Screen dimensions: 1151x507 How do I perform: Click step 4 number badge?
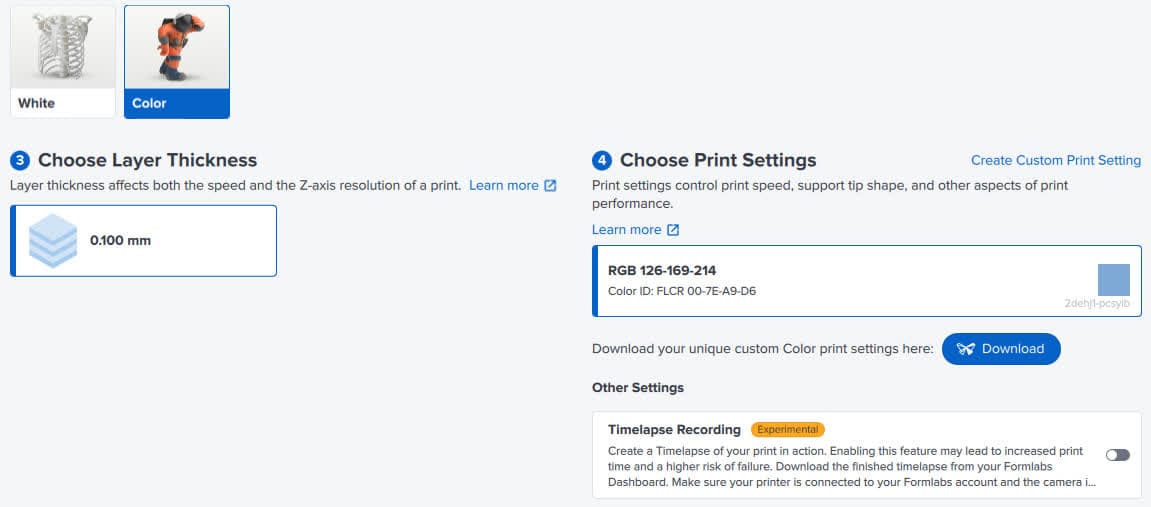[602, 160]
